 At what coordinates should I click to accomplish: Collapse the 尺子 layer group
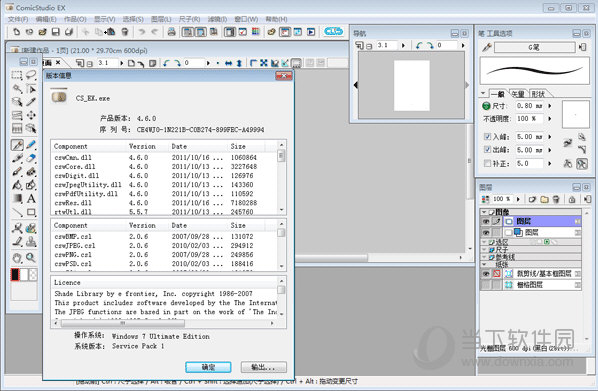tap(484, 249)
